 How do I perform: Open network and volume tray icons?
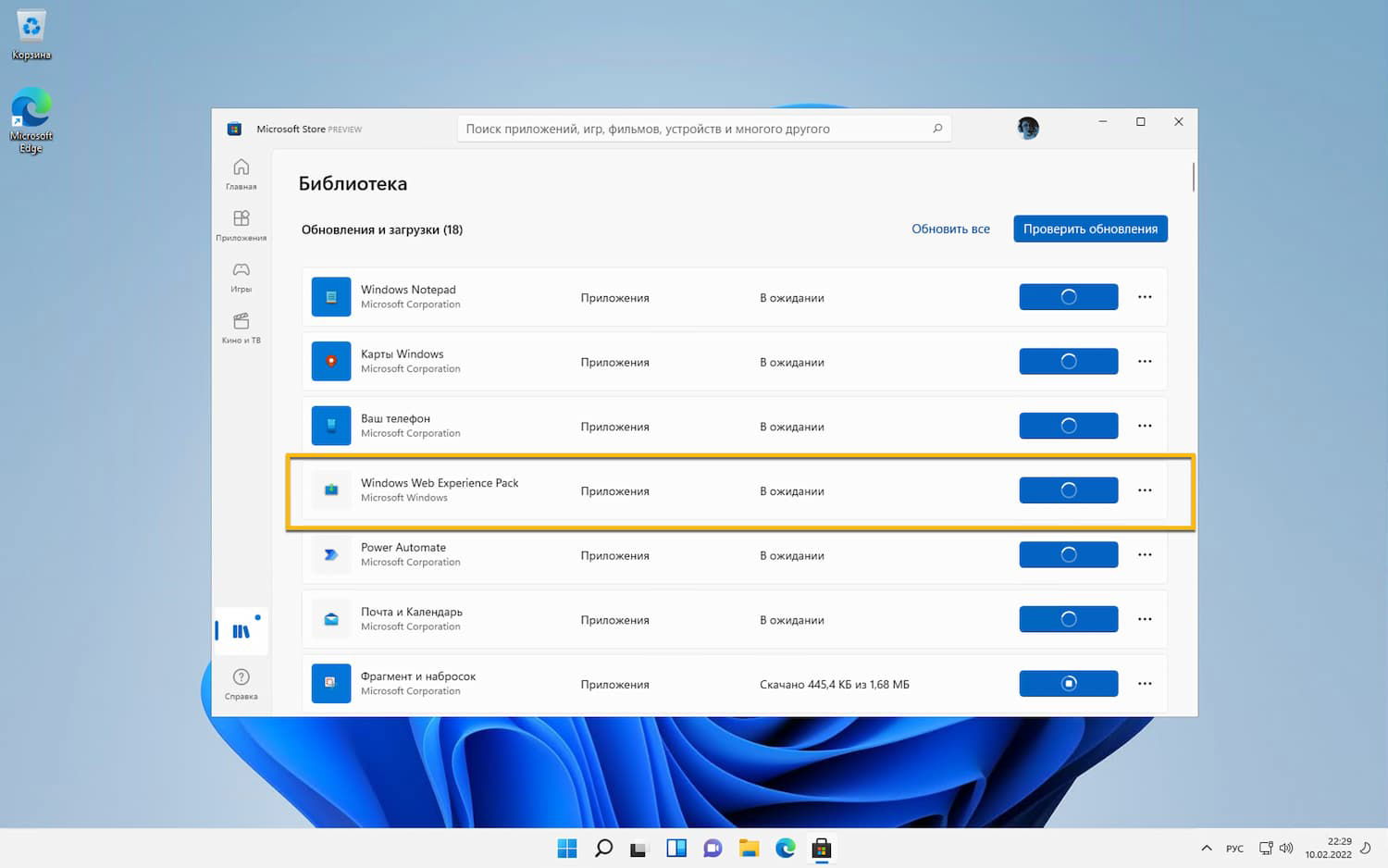(x=1275, y=848)
